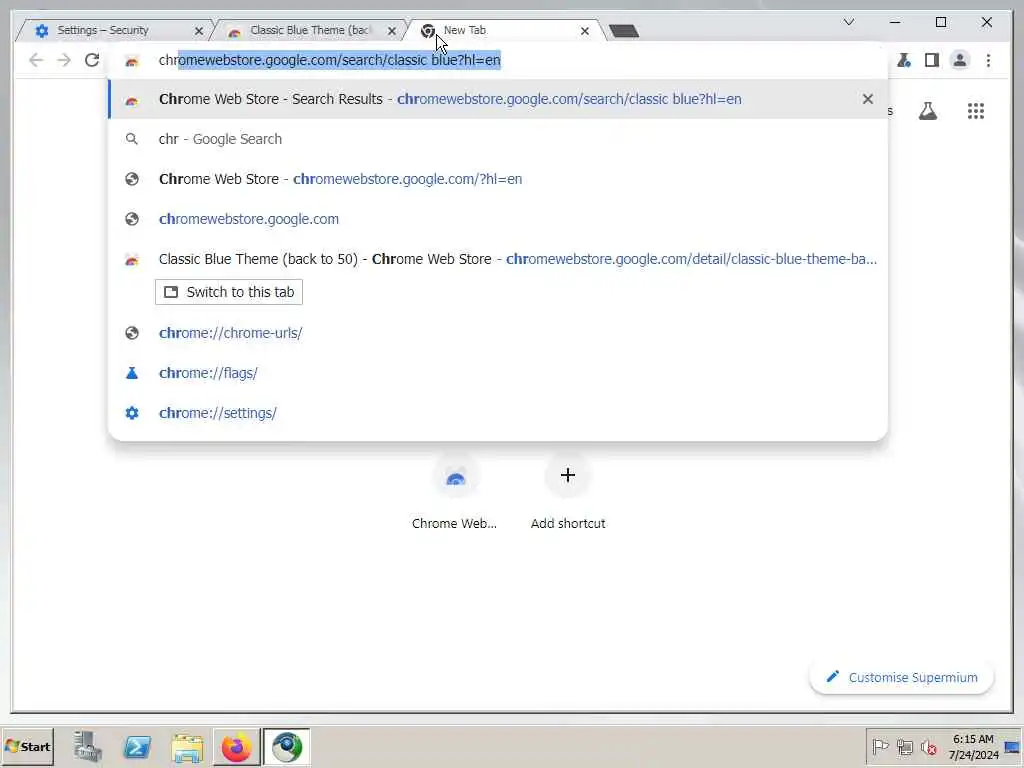Expand the tab search chevron

coord(849,22)
